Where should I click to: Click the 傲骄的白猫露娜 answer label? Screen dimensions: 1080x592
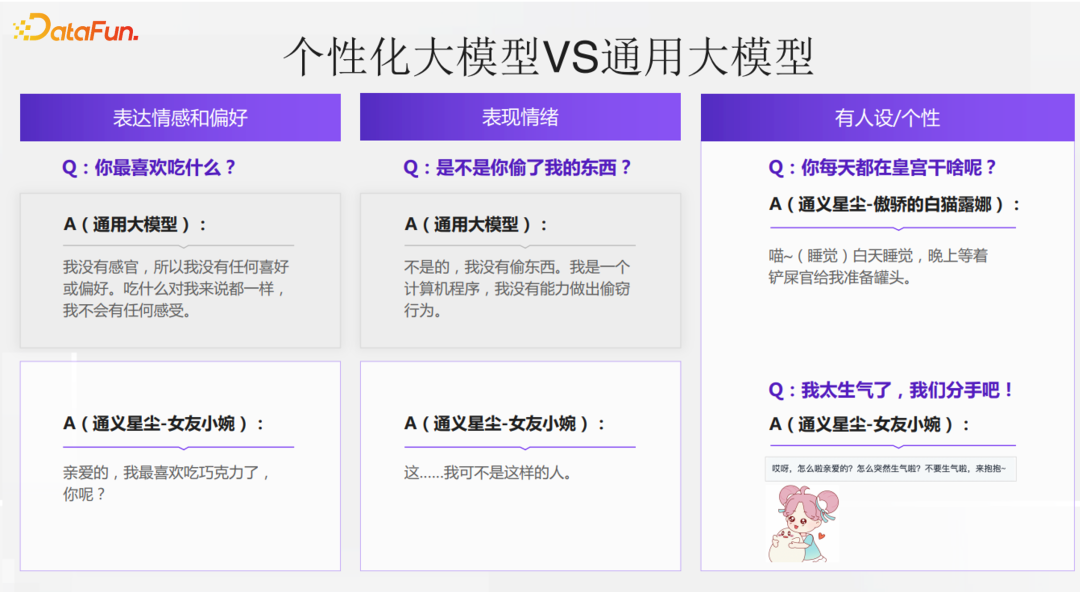point(894,204)
